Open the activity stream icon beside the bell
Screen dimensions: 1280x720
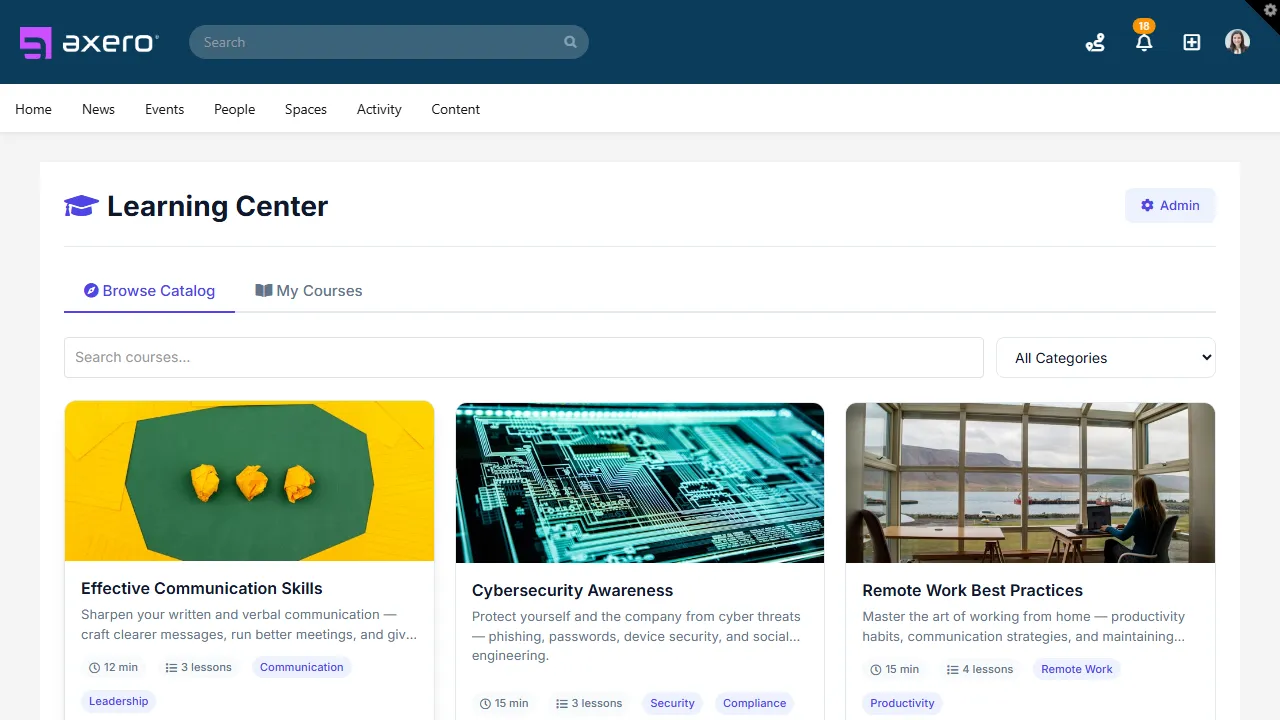(1095, 42)
